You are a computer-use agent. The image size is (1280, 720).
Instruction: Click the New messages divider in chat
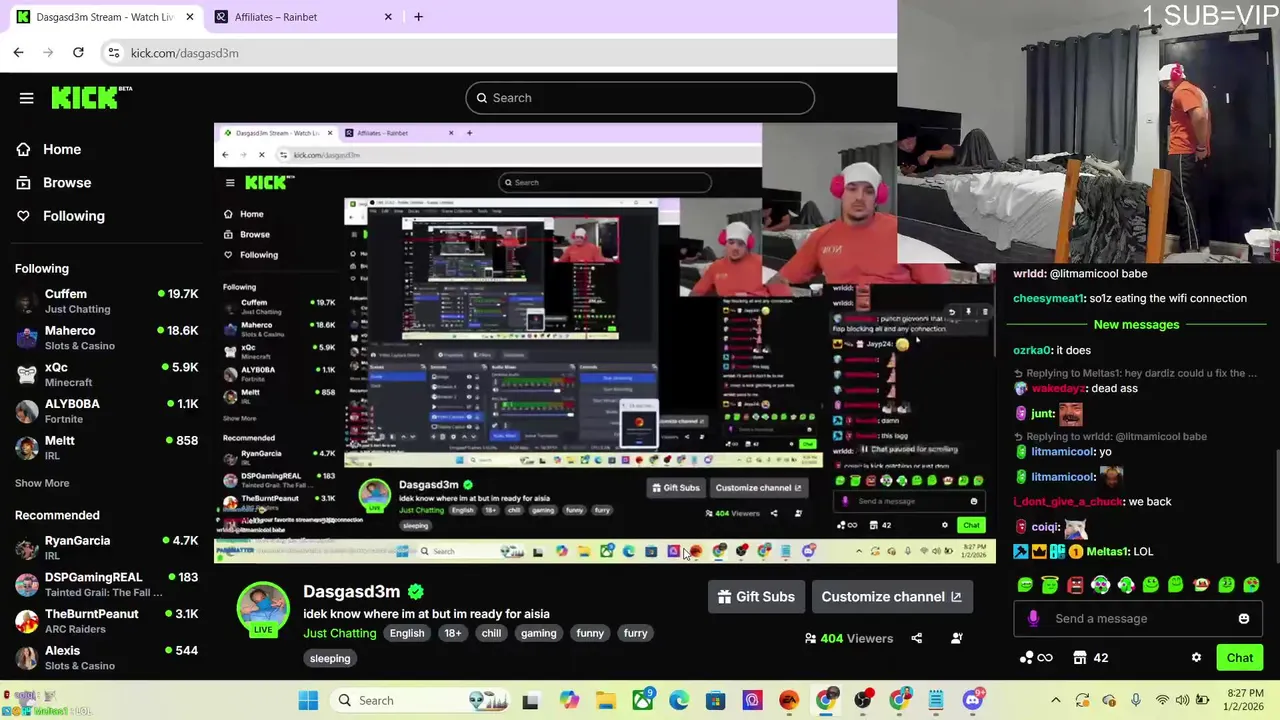(1136, 325)
